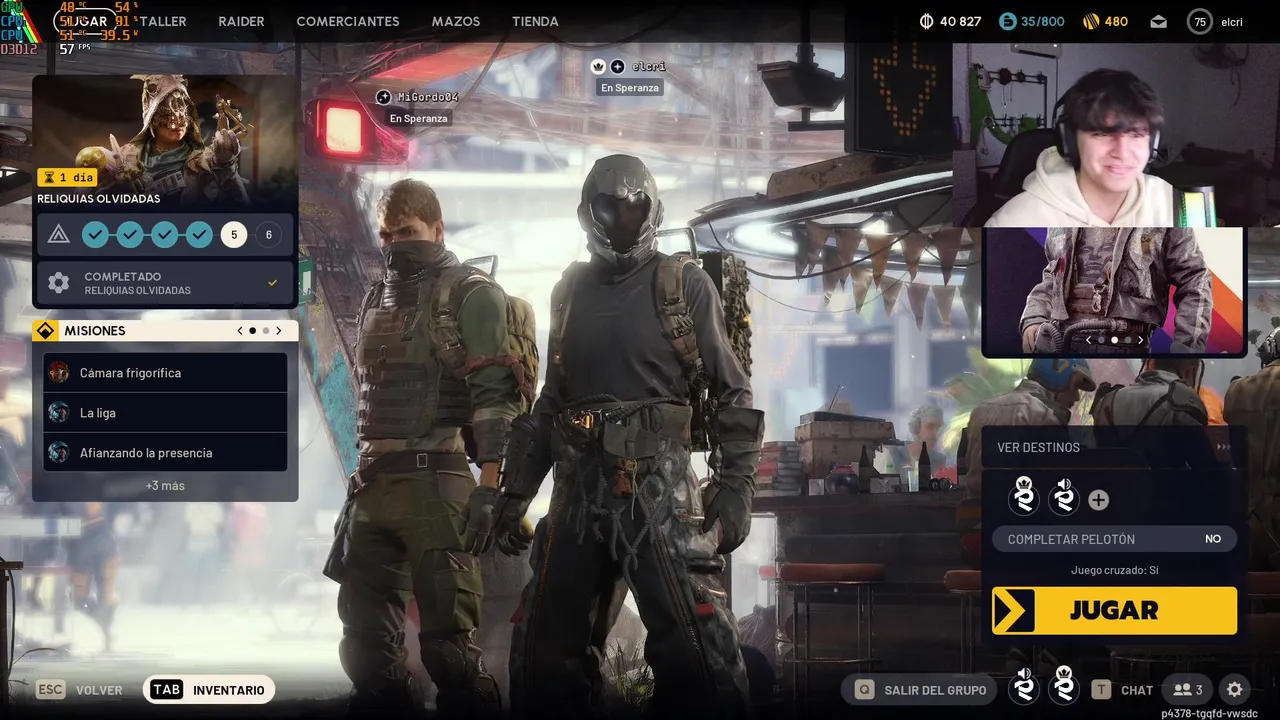This screenshot has height=720, width=1280.
Task: Open the Chat button
Action: [x=1123, y=690]
